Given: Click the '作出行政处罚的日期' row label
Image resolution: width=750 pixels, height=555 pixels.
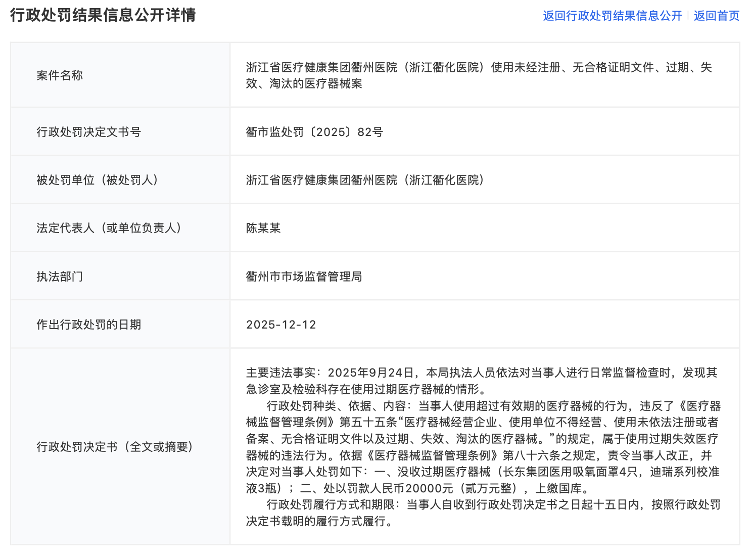Looking at the screenshot, I should click(x=89, y=324).
